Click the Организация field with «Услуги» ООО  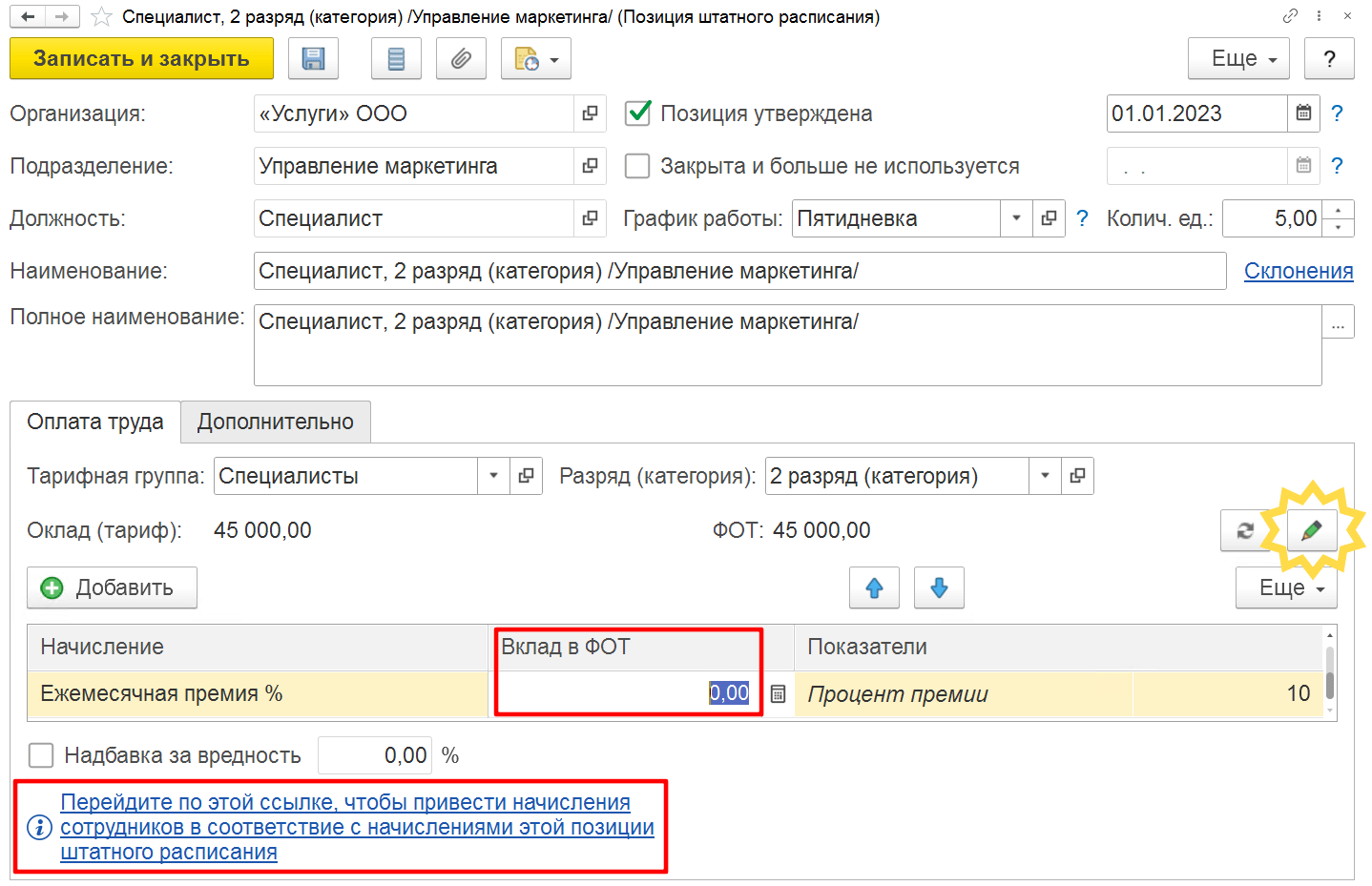[414, 113]
